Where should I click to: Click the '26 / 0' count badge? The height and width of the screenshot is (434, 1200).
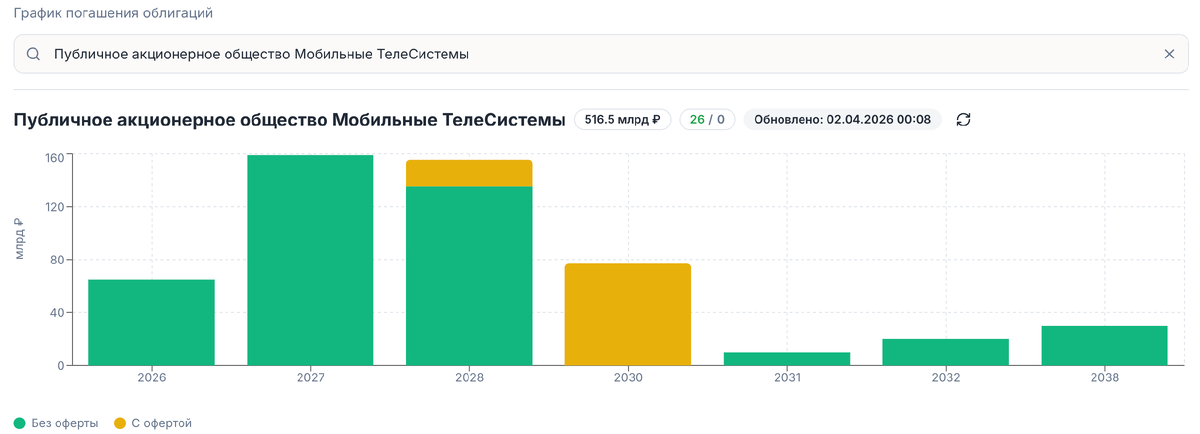pos(708,120)
